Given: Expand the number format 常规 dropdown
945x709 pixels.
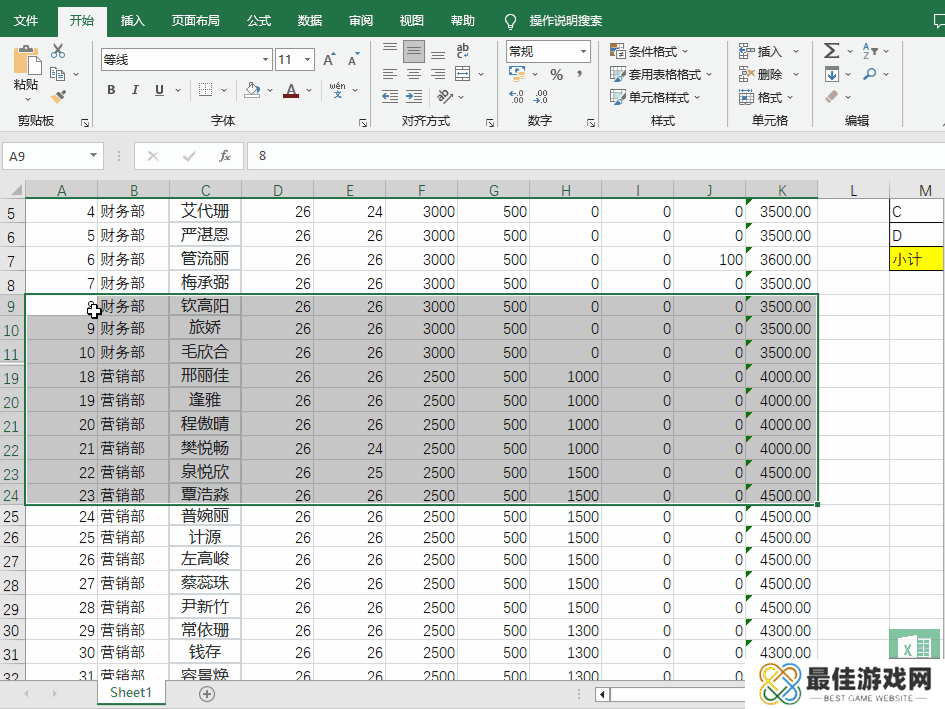Looking at the screenshot, I should click(582, 51).
